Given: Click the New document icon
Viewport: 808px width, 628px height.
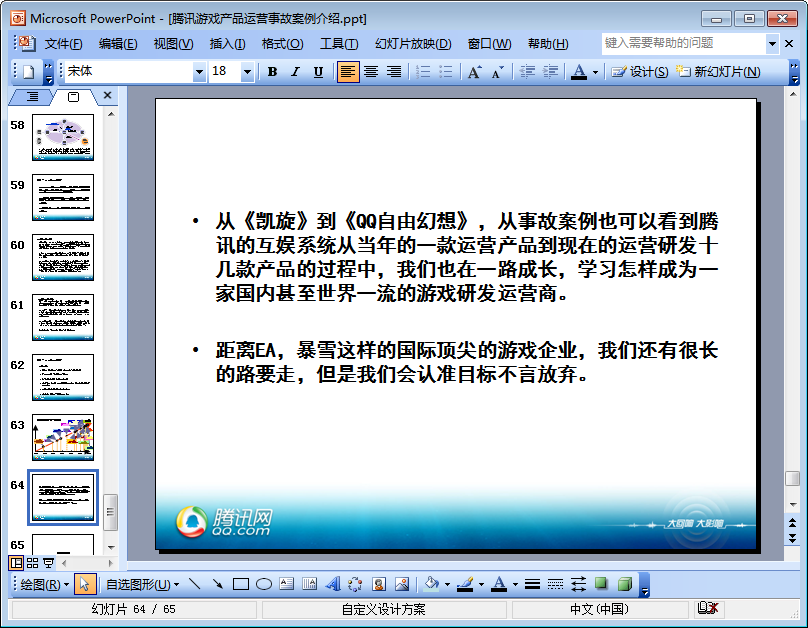Looking at the screenshot, I should point(29,72).
